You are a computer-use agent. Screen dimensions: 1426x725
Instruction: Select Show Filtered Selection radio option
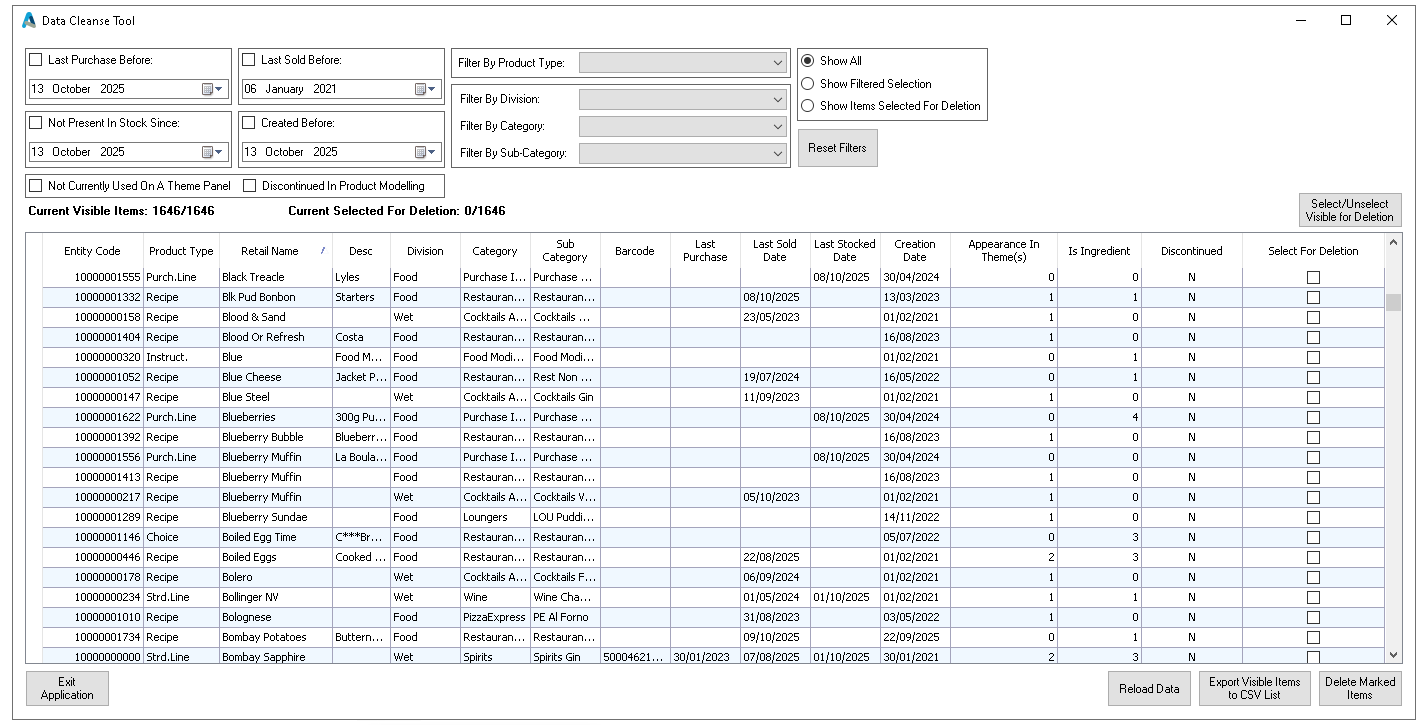(808, 84)
